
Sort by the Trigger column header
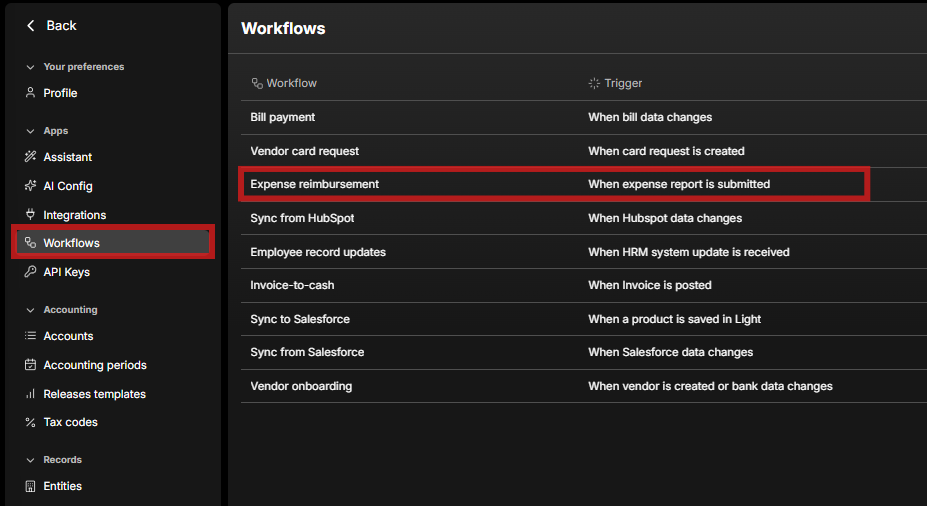click(623, 83)
